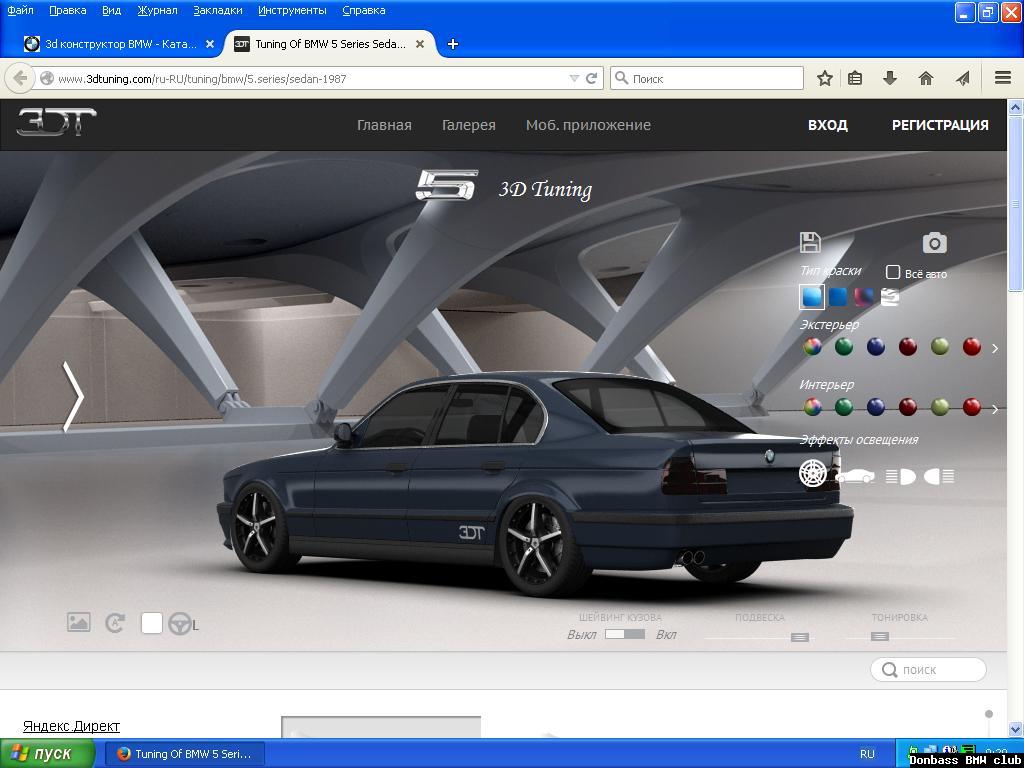Image resolution: width=1024 pixels, height=768 pixels.
Task: Click the РЕГИСТРАЦИЯ button
Action: (939, 125)
